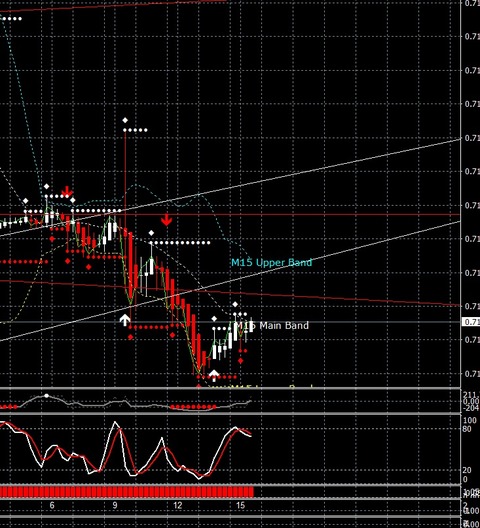480x528 pixels.
Task: Click the white dot on the gray oscillator line
Action: pyautogui.click(x=47, y=396)
